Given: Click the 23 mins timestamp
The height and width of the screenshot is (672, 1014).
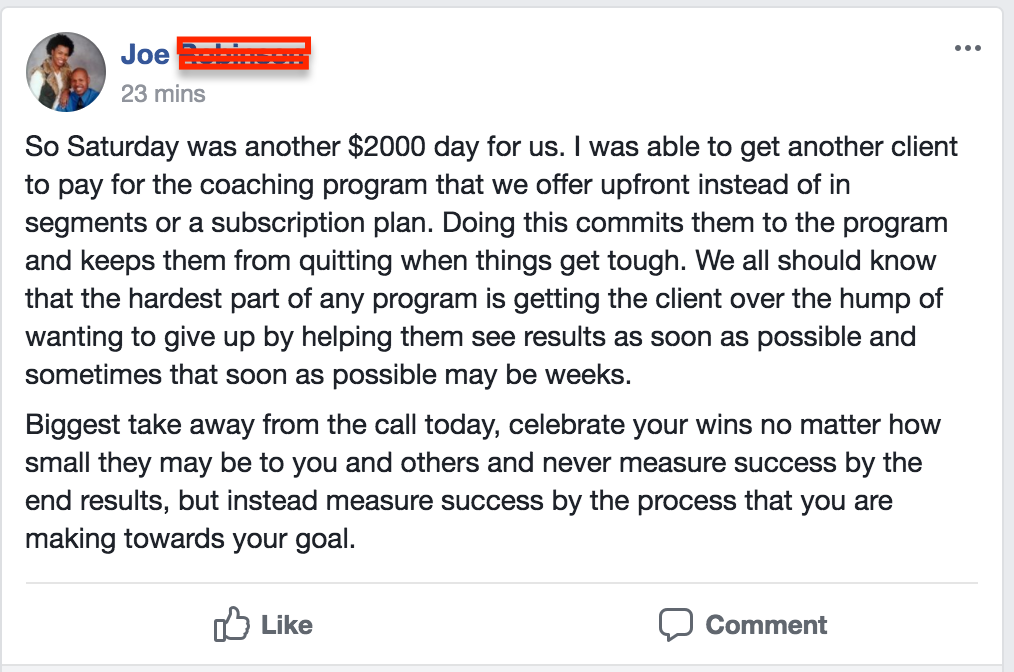Looking at the screenshot, I should [163, 94].
